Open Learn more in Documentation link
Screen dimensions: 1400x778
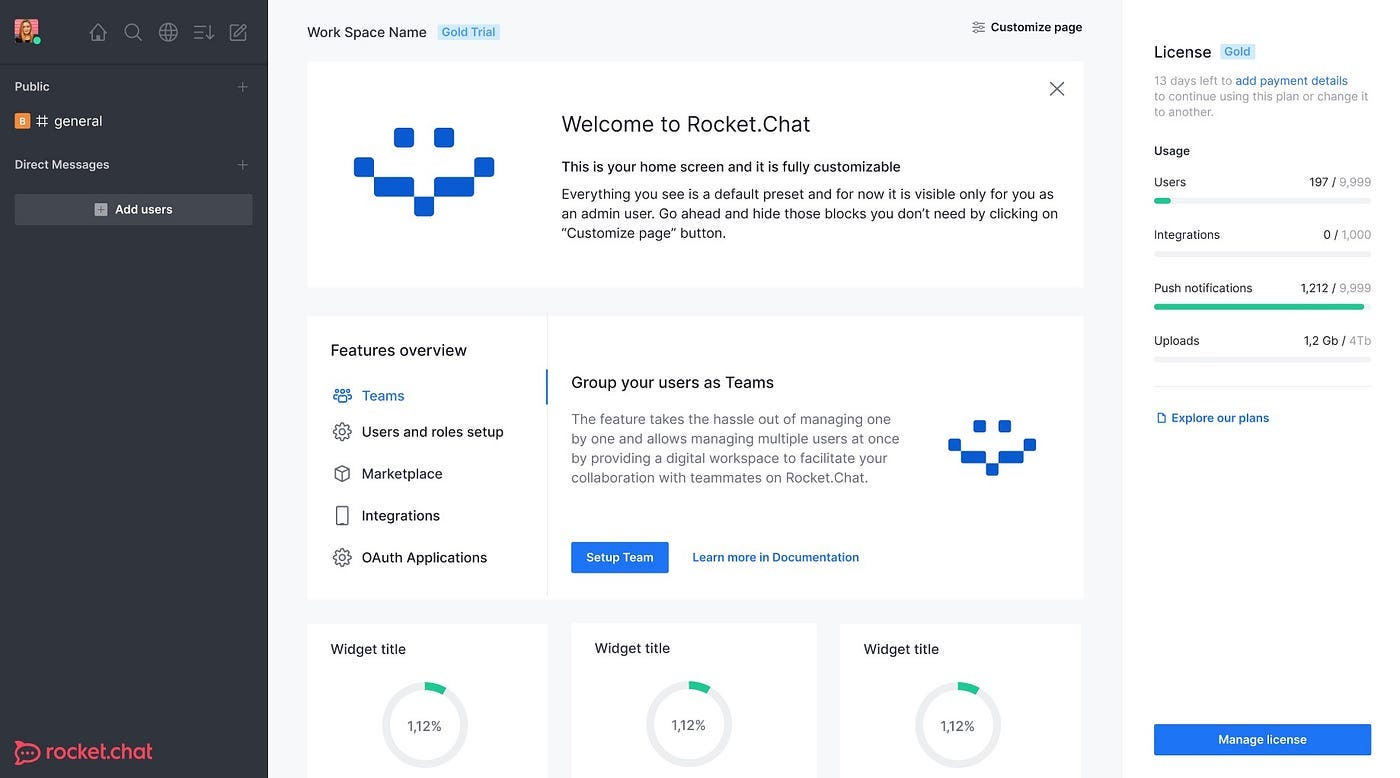point(775,558)
